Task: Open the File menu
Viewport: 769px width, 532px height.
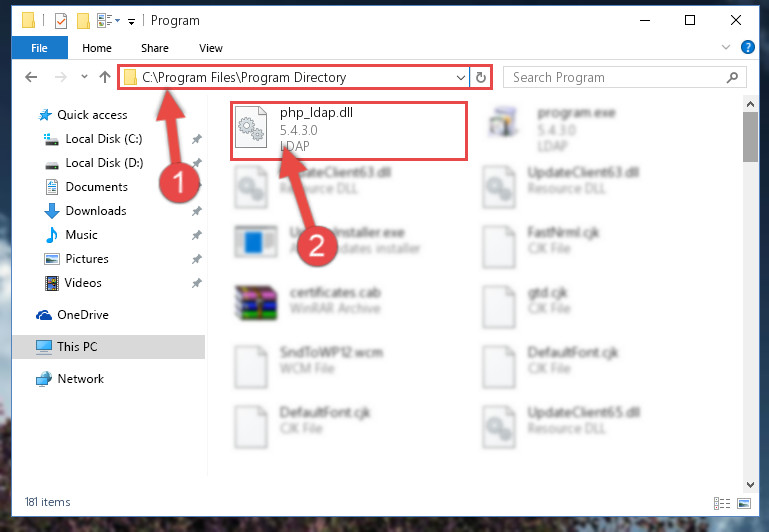Action: 39,48
